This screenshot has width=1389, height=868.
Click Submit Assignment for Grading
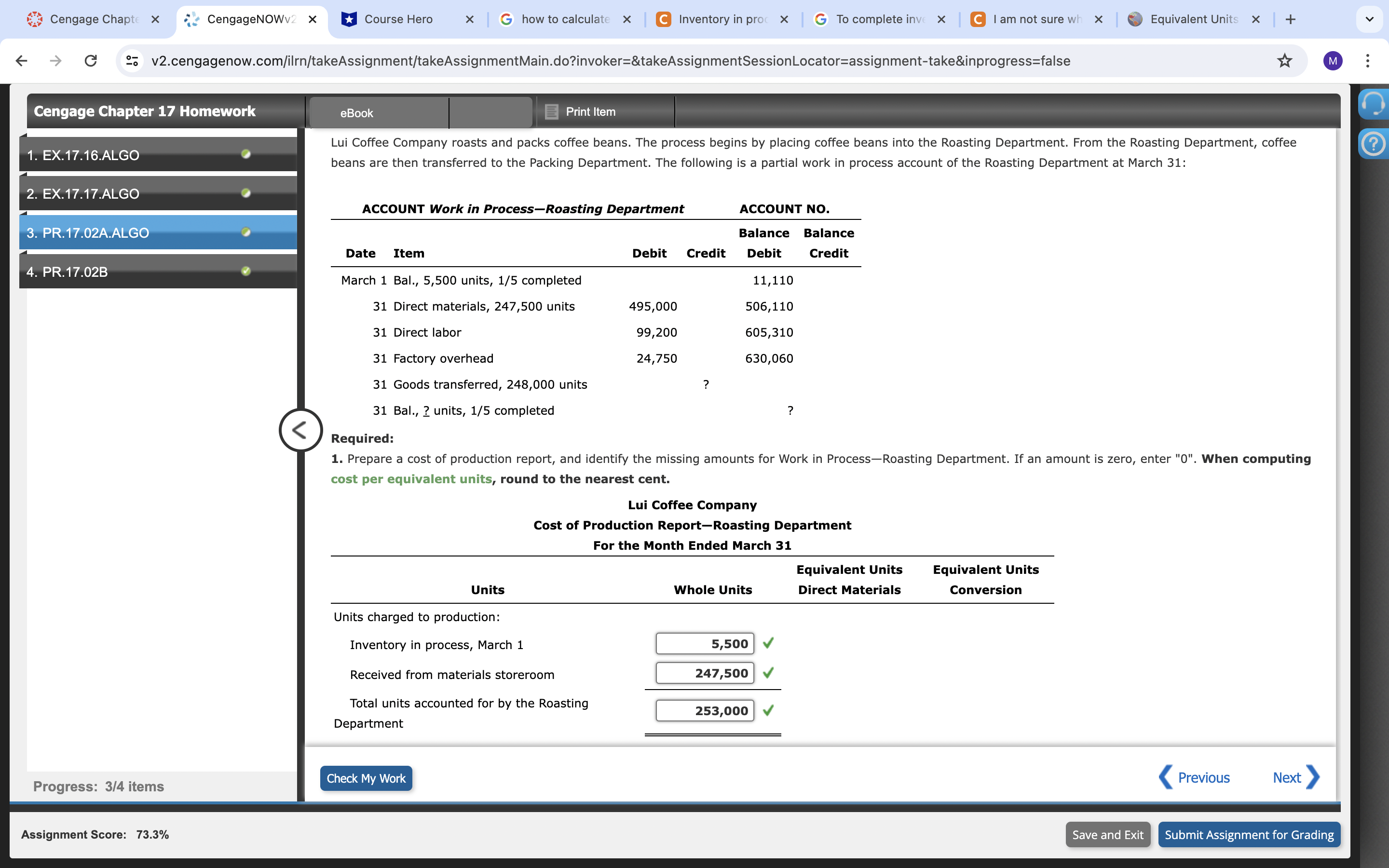[x=1248, y=835]
